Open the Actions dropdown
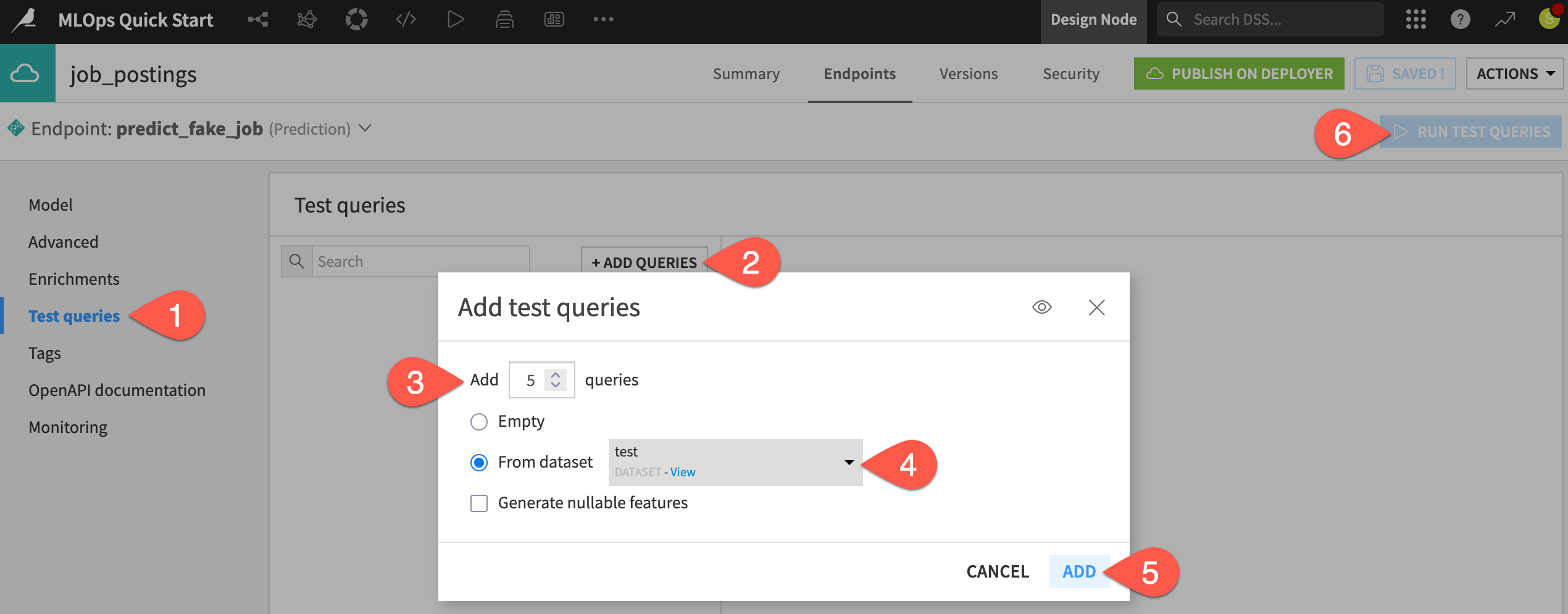Screen dimensions: 1568x614 pos(1514,73)
